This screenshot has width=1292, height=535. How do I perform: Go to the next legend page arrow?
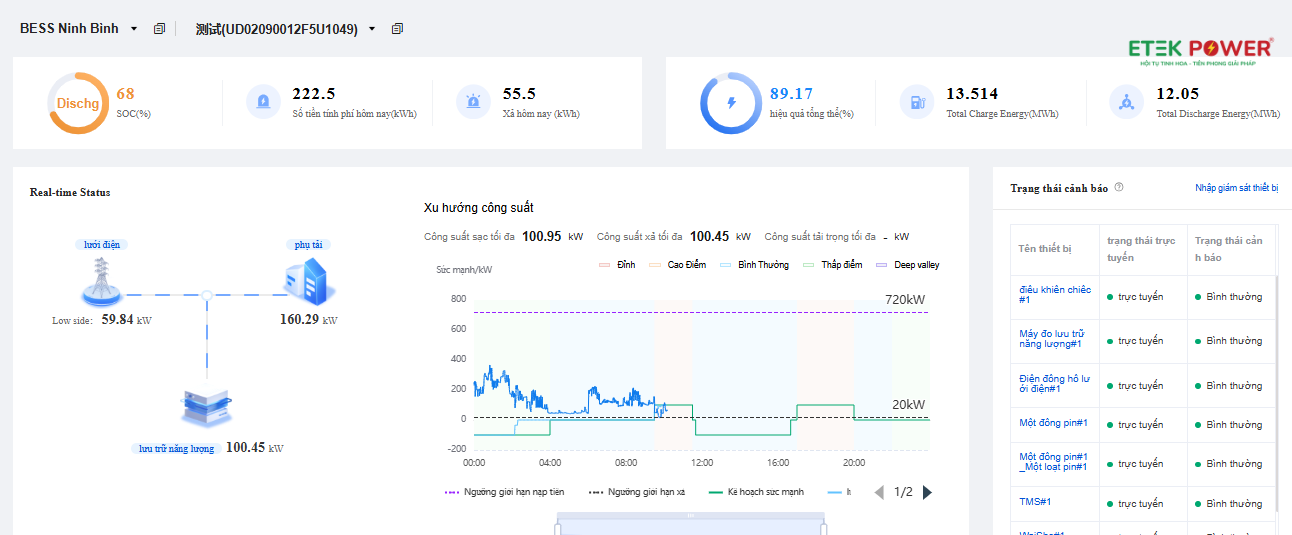click(x=927, y=492)
